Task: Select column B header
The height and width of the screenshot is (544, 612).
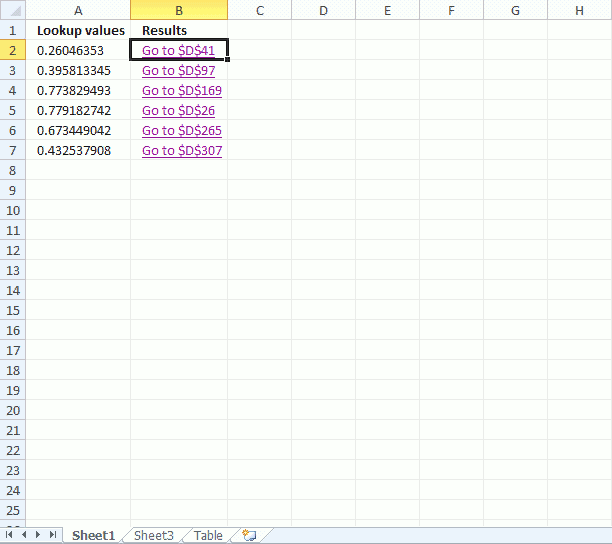Action: click(x=179, y=10)
